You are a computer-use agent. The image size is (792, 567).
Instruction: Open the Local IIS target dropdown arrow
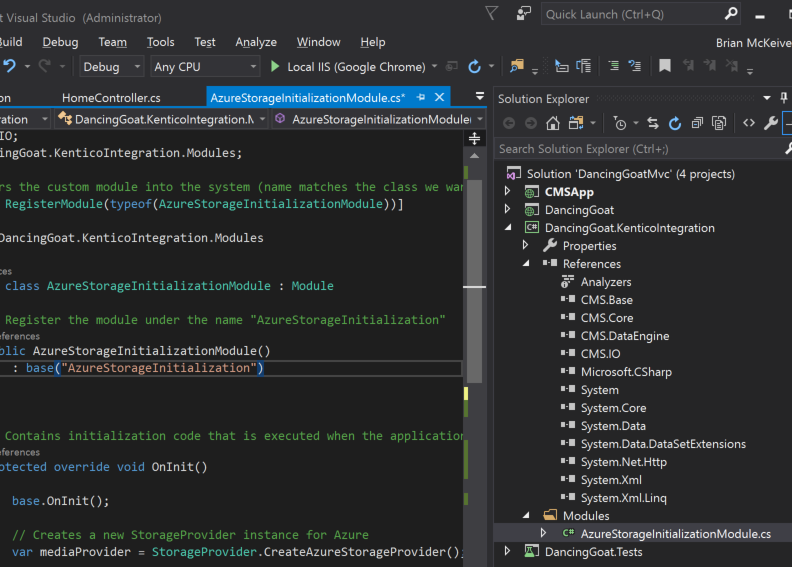tap(434, 66)
